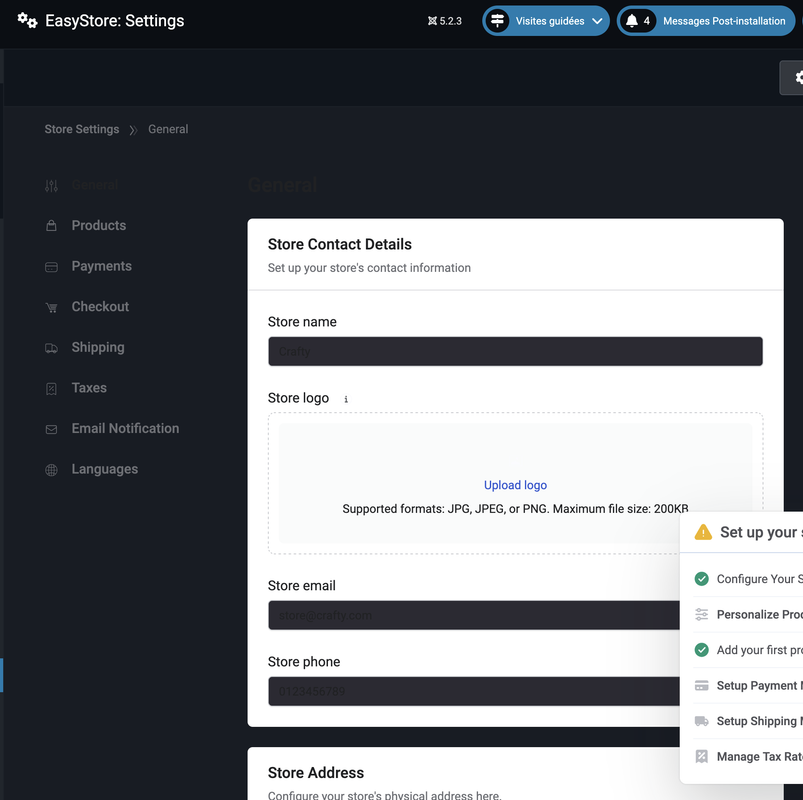Click the Joomla 5.2.3 version indicator

point(445,21)
